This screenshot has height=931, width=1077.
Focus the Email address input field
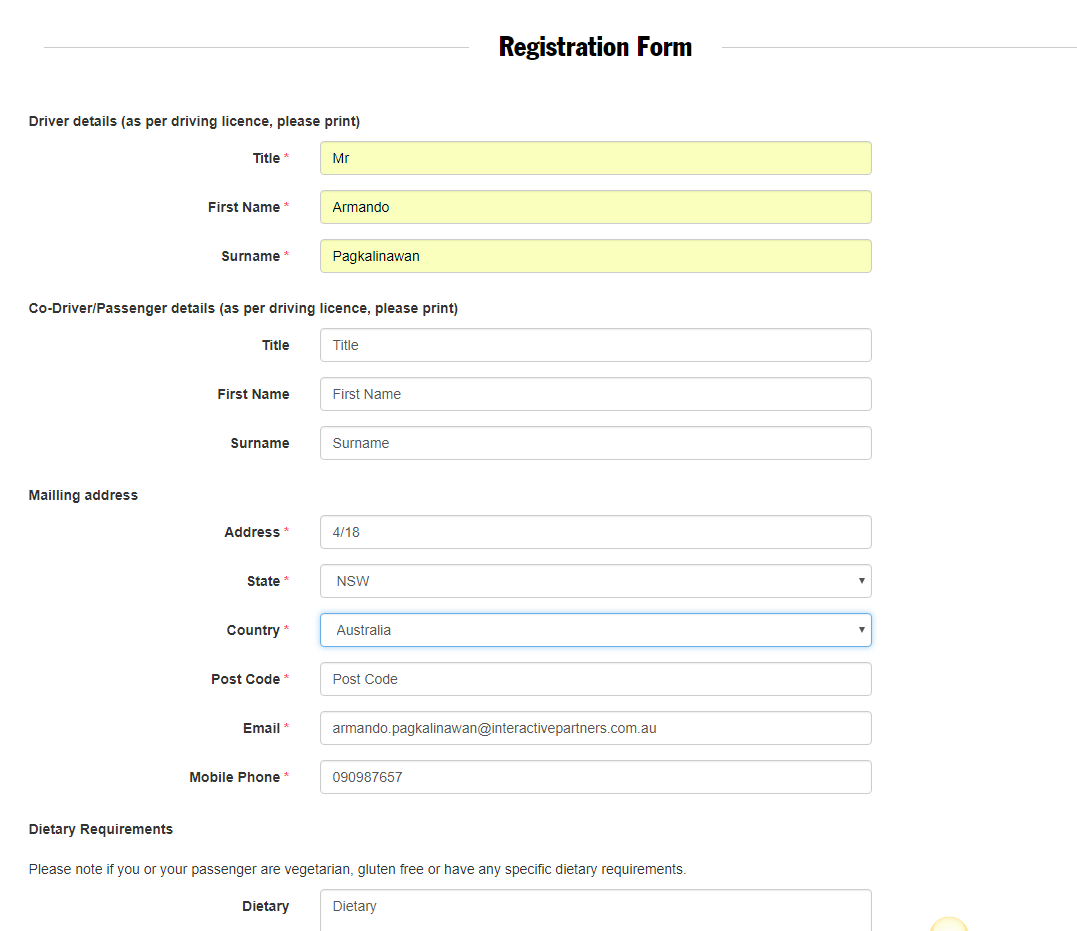595,728
